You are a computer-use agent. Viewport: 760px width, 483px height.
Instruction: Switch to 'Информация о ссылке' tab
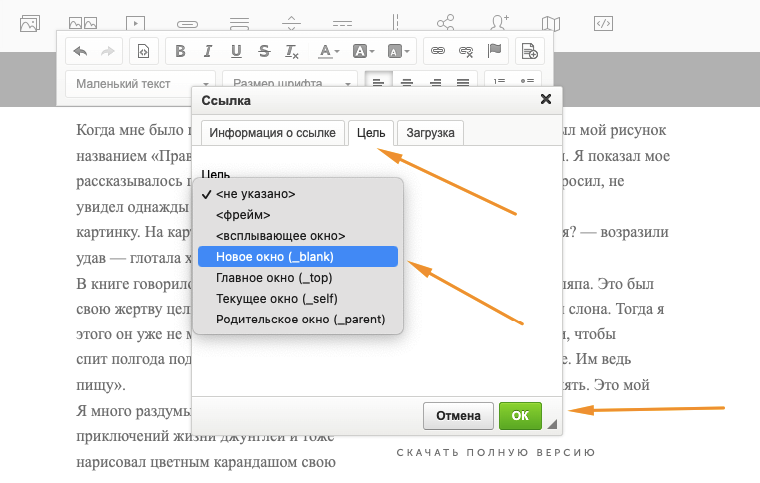coord(273,133)
